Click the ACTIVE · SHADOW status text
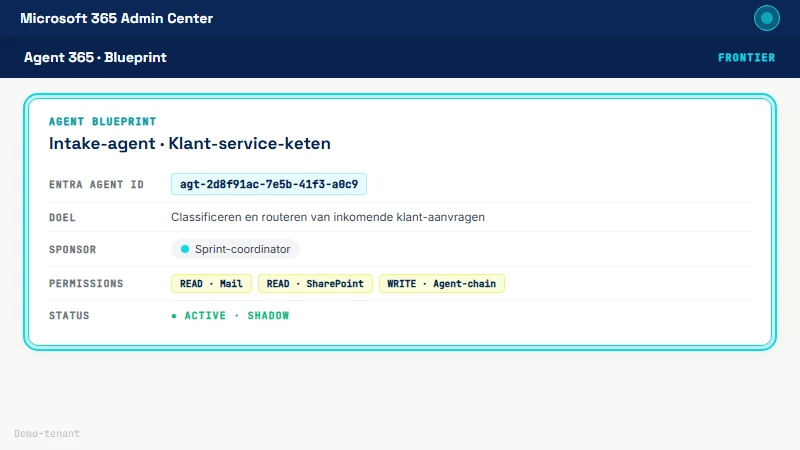Screen dimensions: 800x450 click(x=237, y=316)
